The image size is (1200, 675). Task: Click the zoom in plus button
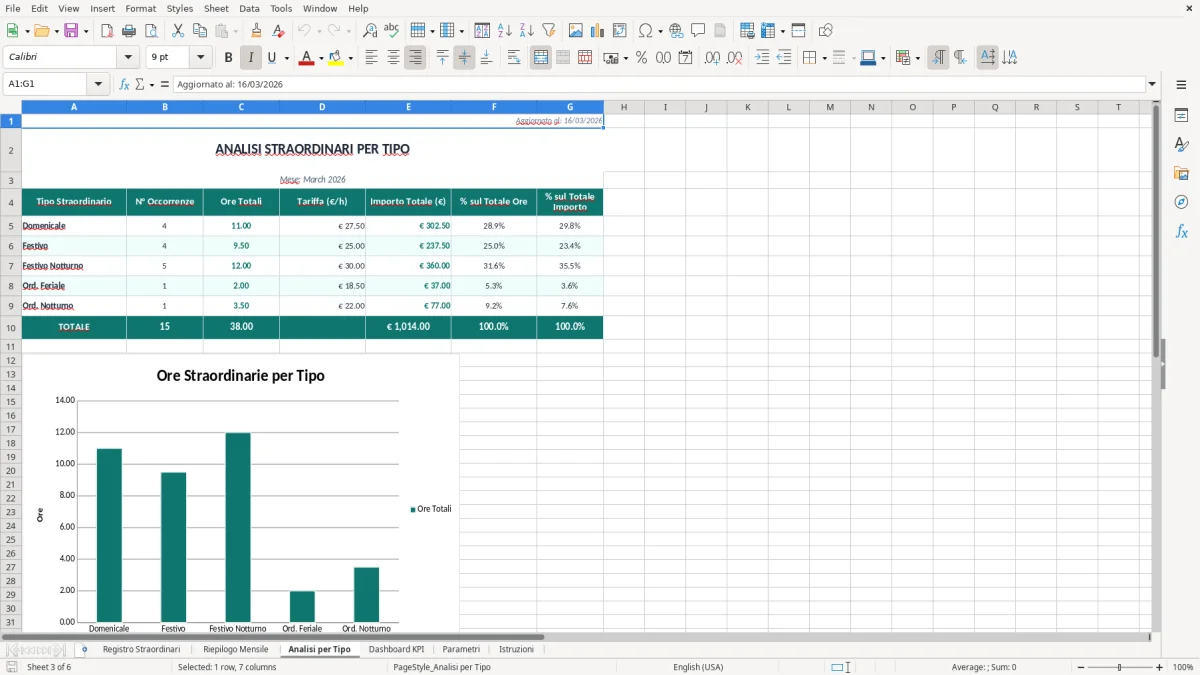1160,667
